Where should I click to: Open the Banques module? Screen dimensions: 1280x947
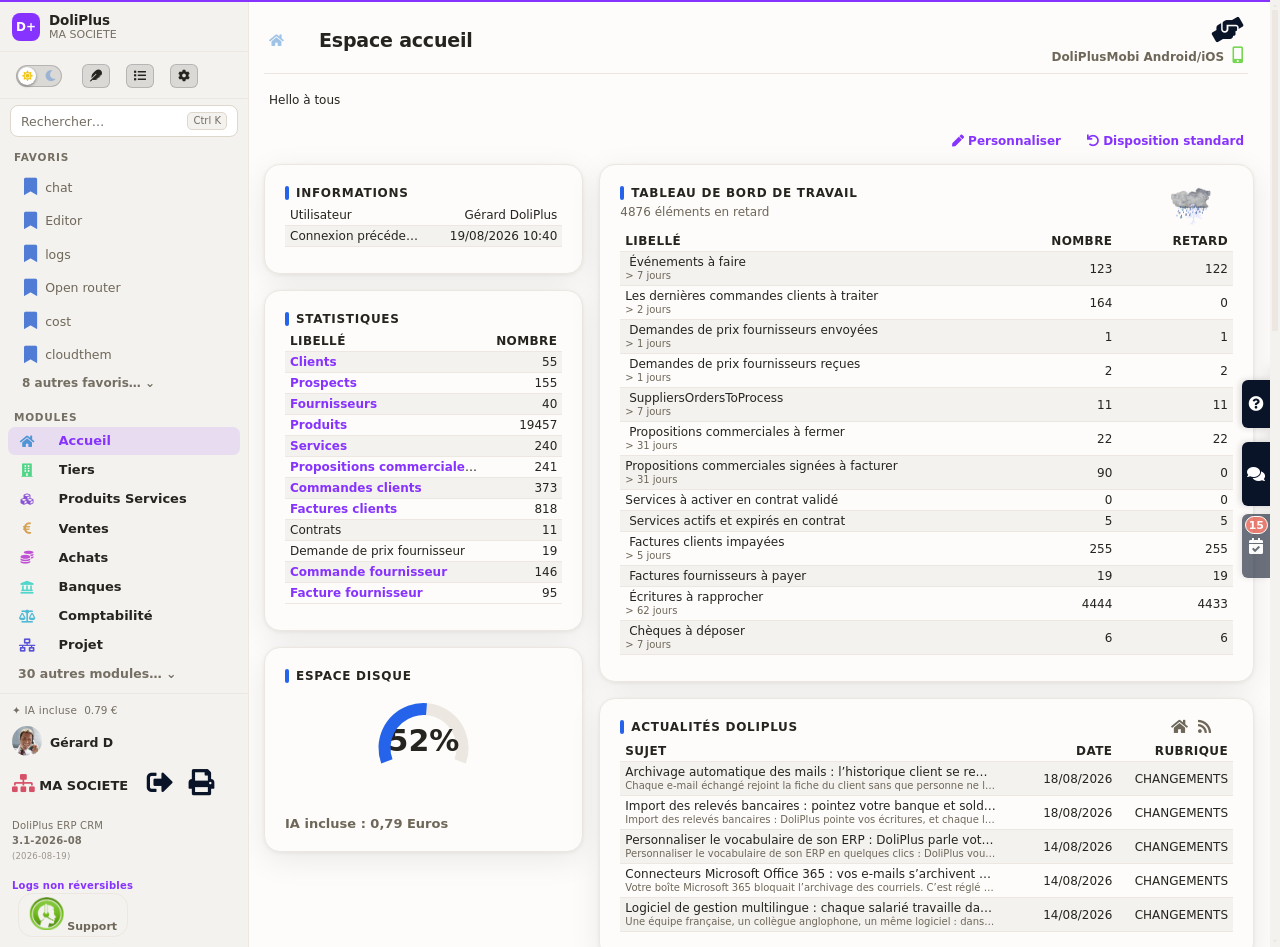124,587
